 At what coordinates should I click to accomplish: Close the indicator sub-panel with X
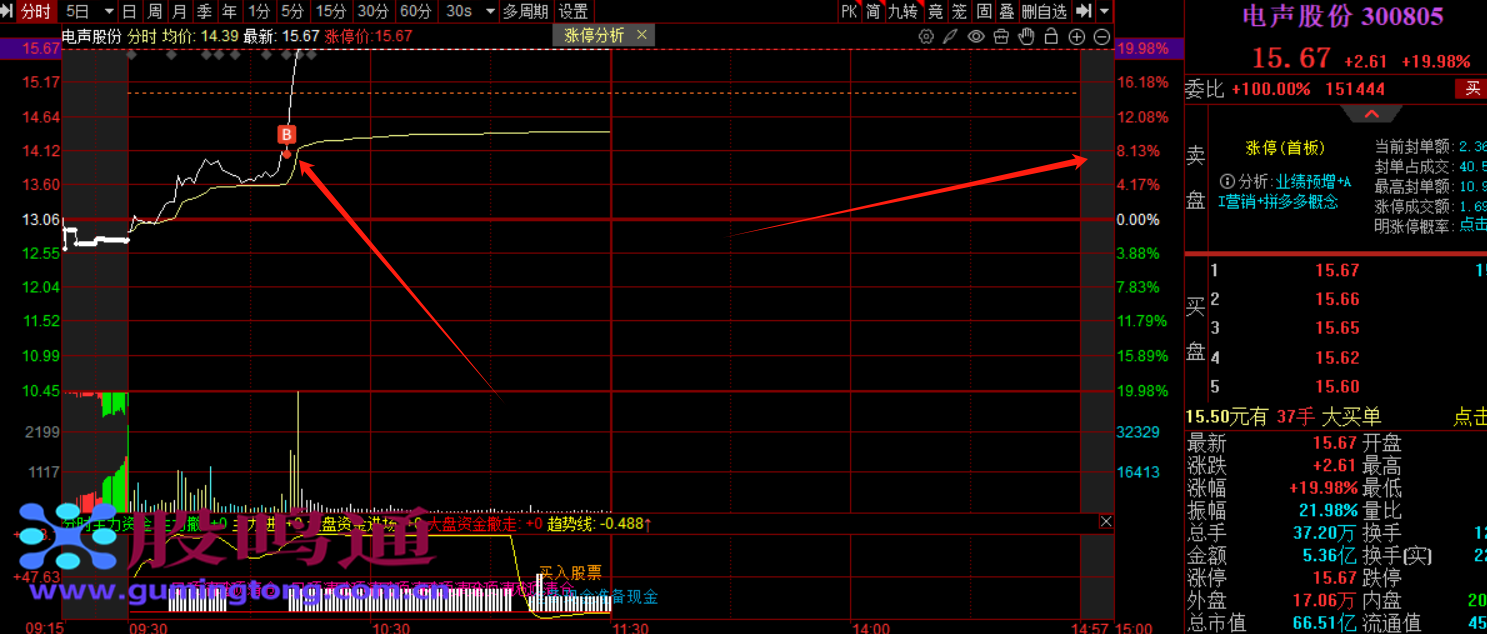(1106, 522)
